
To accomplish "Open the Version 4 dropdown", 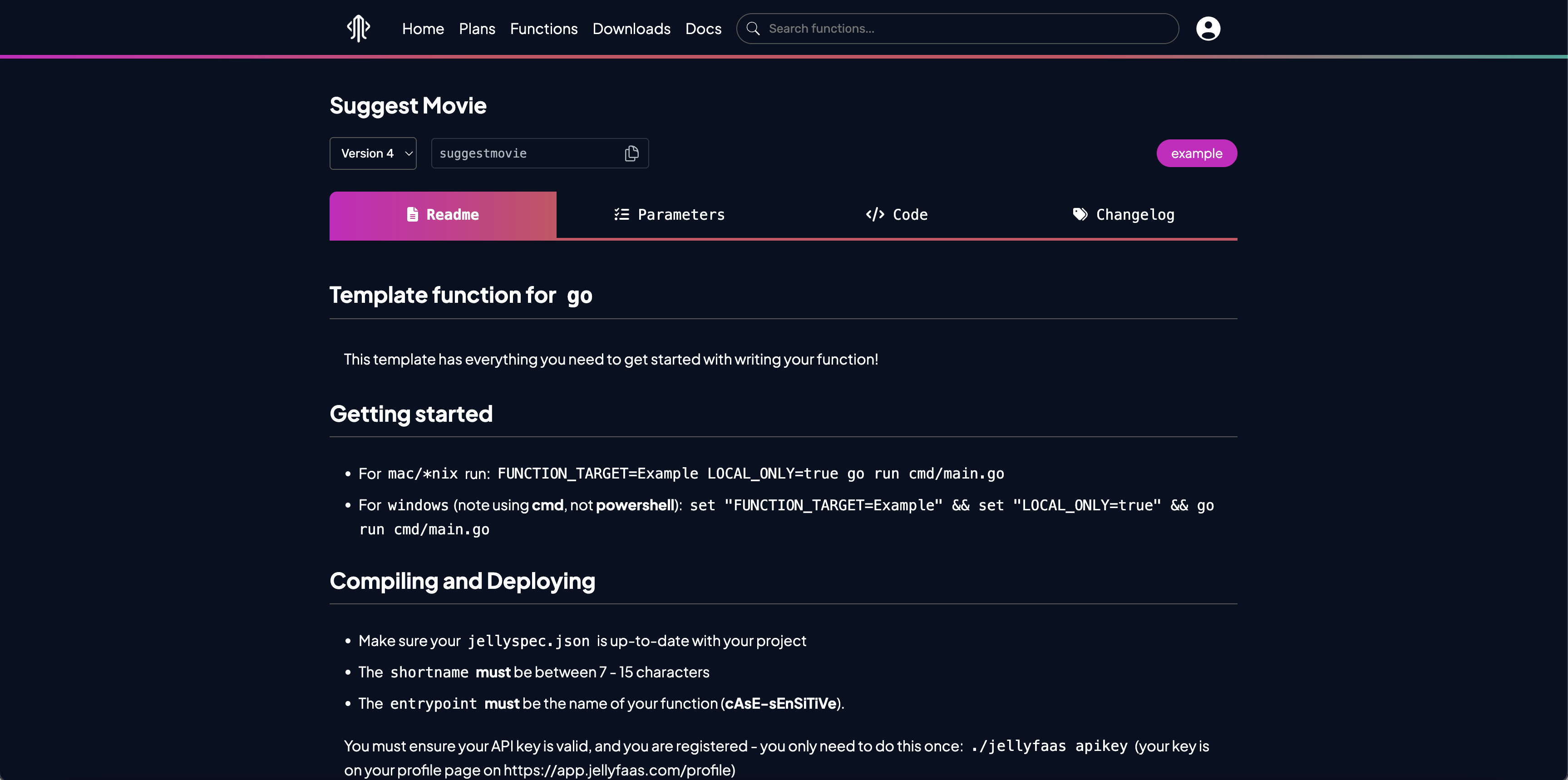I will pyautogui.click(x=373, y=153).
